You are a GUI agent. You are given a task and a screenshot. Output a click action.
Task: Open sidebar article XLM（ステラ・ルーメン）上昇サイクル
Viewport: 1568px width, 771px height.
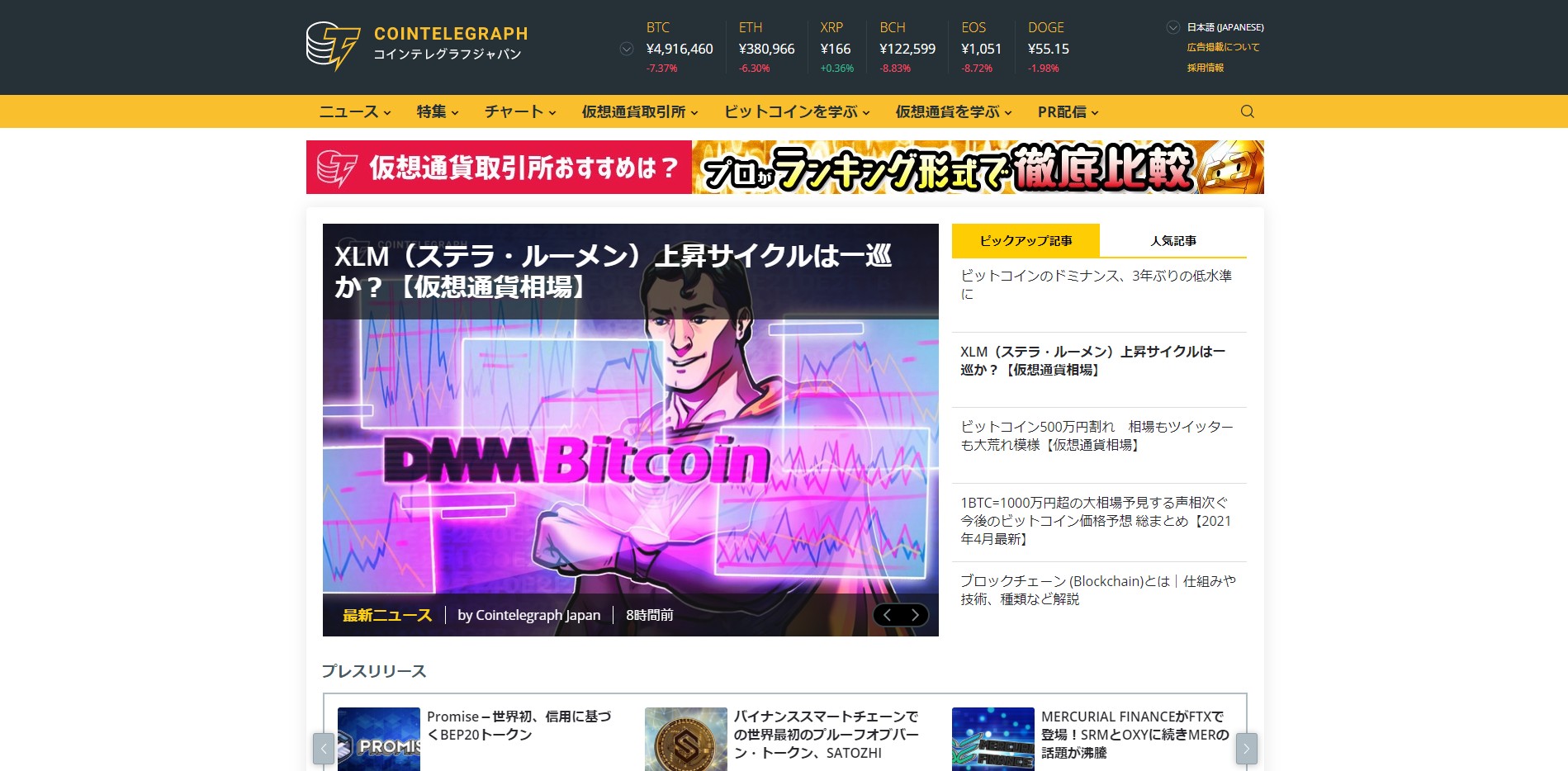pos(1092,361)
